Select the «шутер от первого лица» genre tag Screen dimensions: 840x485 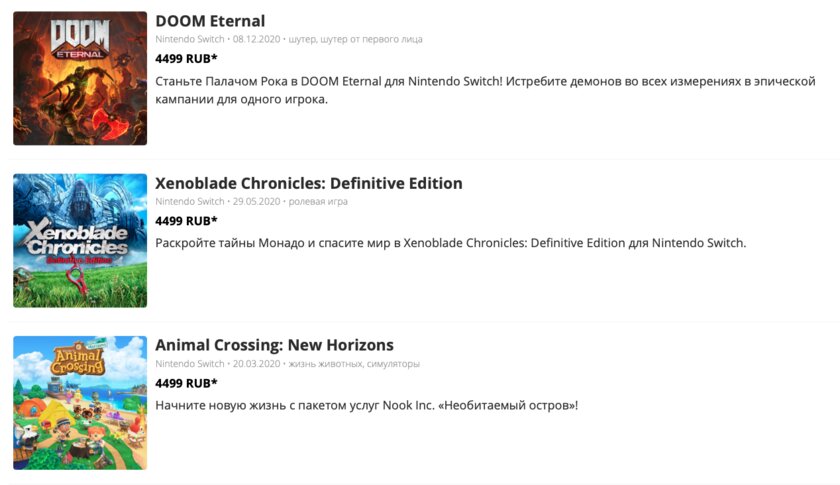371,39
